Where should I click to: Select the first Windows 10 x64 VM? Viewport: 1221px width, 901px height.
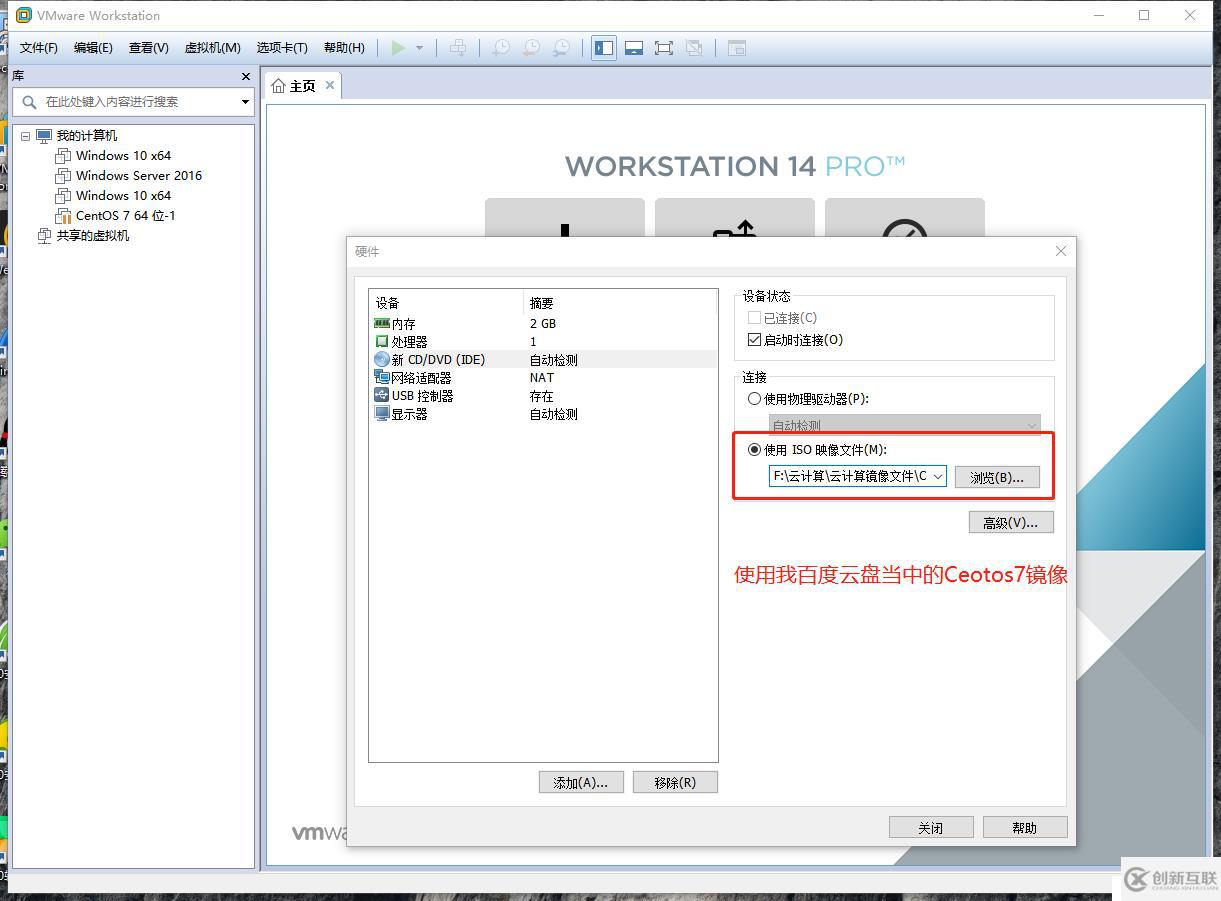point(123,156)
